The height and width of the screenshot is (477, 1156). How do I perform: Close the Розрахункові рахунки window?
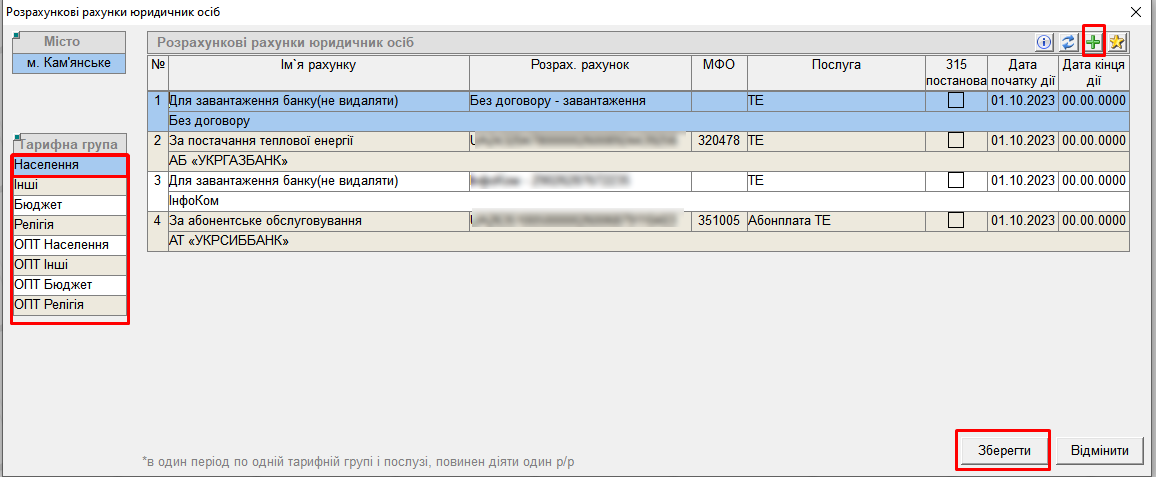[1135, 12]
